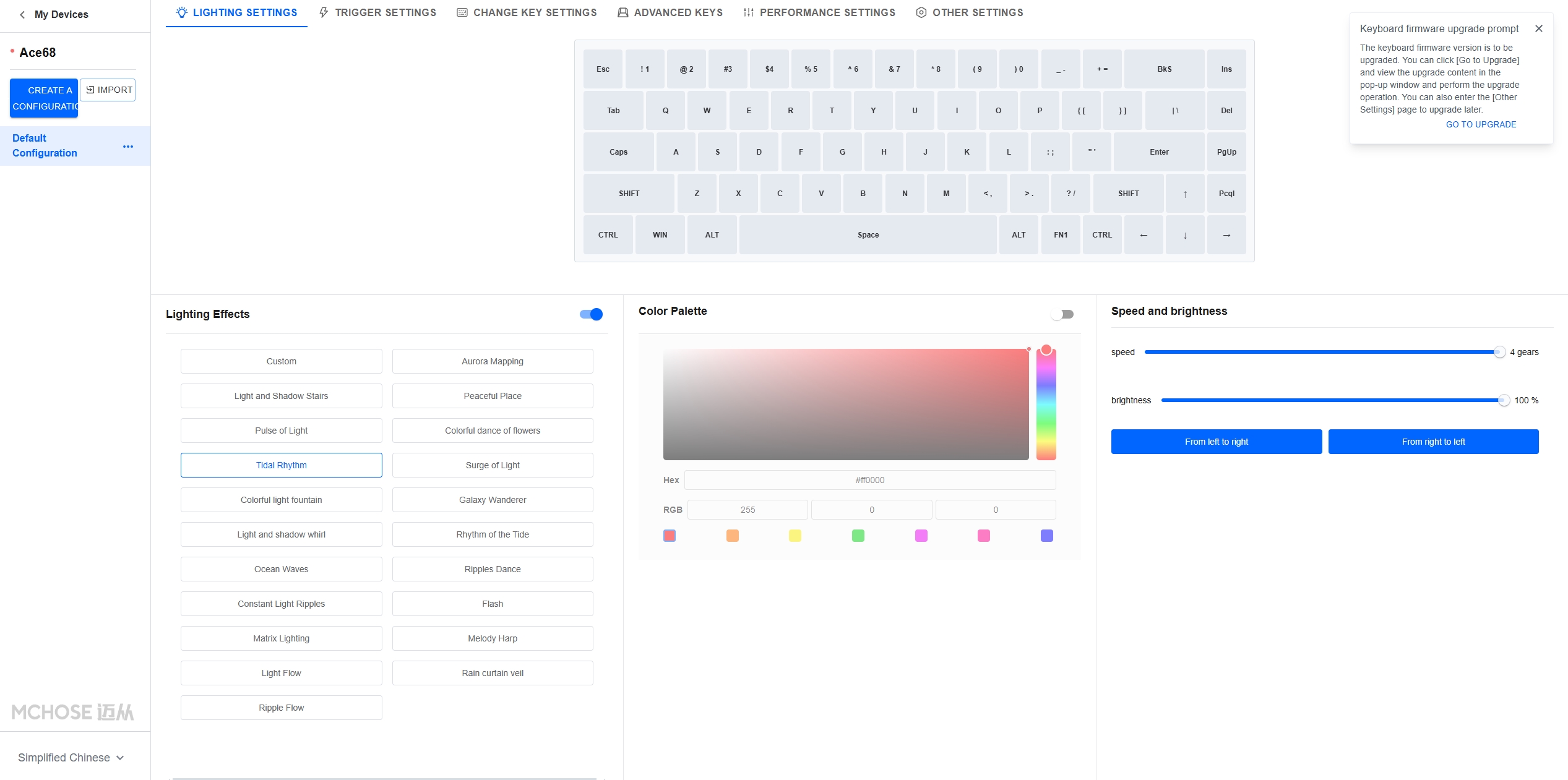This screenshot has width=1568, height=780.
Task: Click the Other Settings gear icon
Action: (921, 12)
